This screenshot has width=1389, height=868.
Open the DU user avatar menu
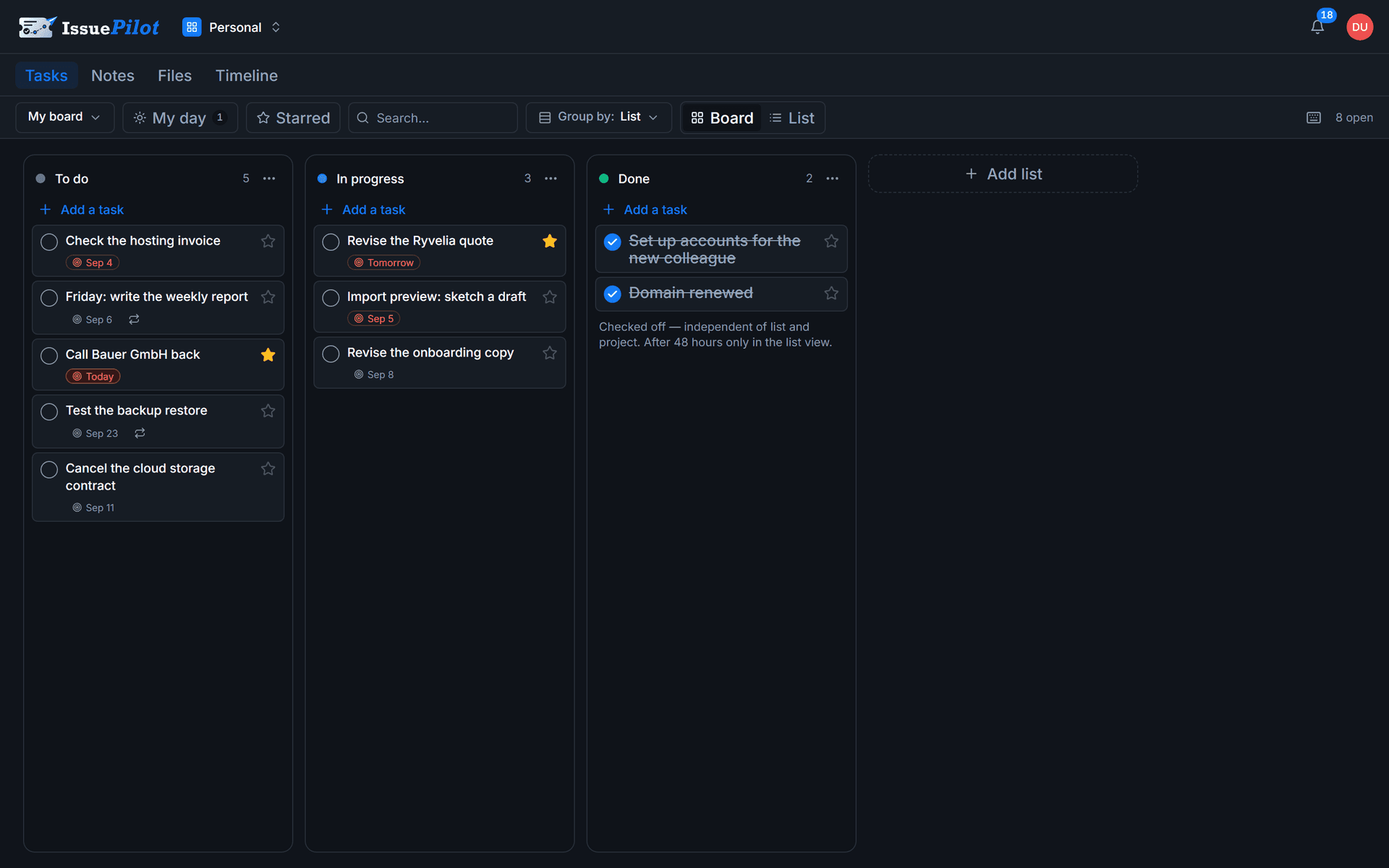tap(1359, 27)
